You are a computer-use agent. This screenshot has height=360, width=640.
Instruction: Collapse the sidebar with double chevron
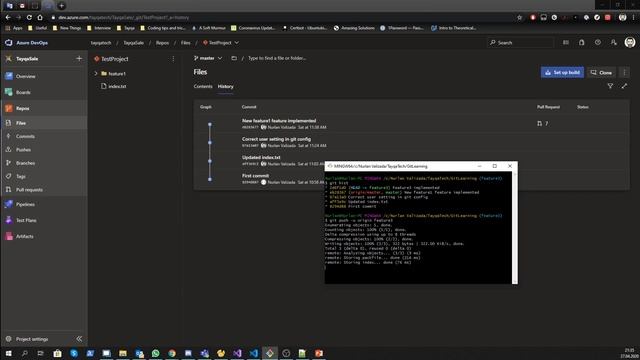pyautogui.click(x=79, y=339)
